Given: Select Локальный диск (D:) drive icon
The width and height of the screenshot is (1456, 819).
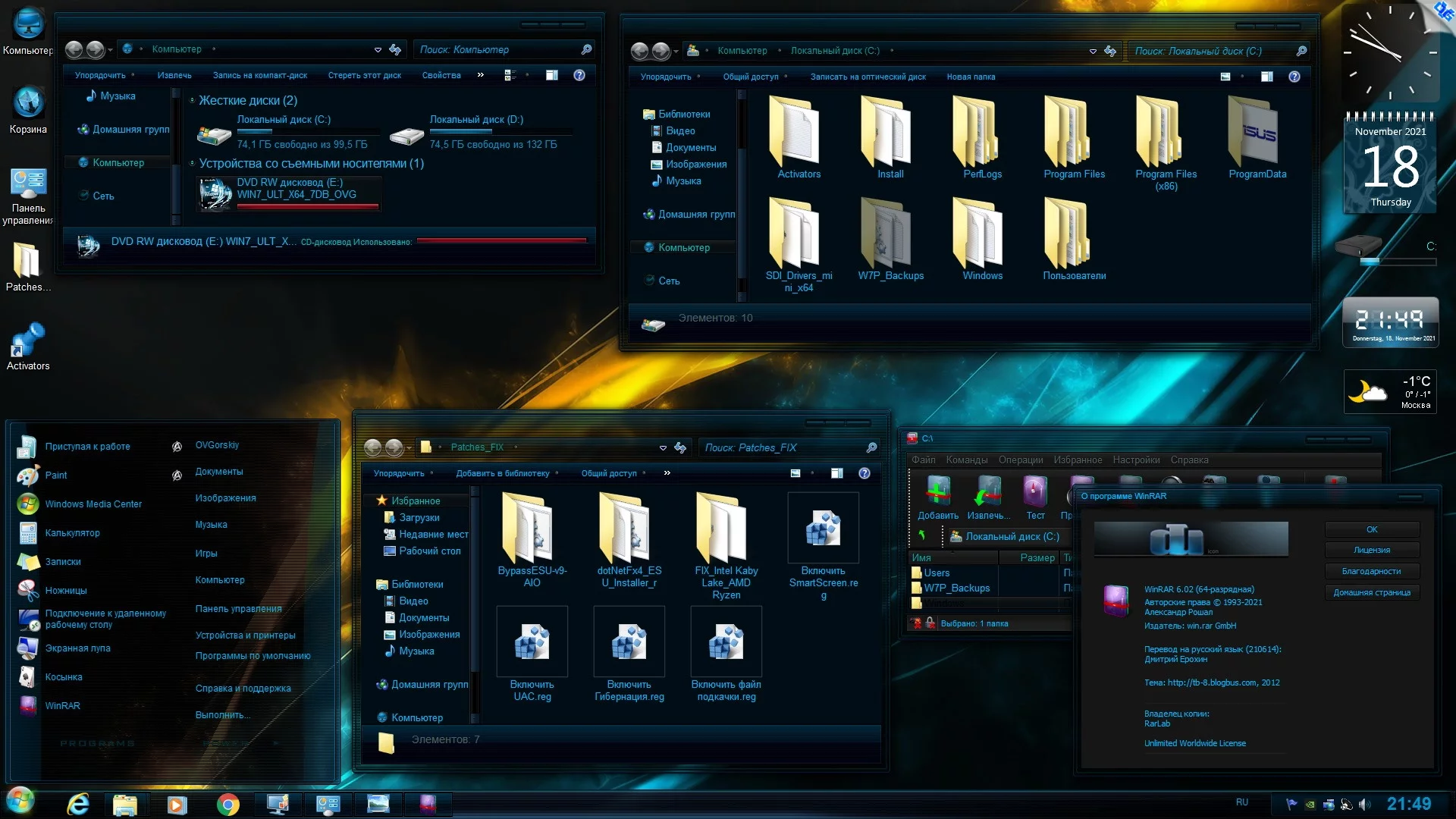Looking at the screenshot, I should [406, 136].
